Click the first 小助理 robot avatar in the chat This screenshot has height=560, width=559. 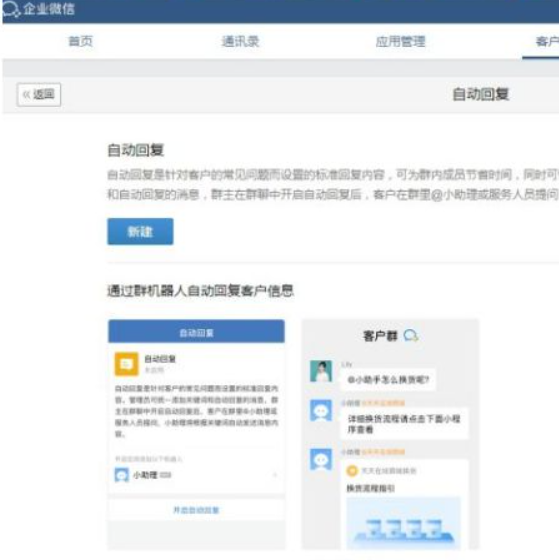coord(321,411)
